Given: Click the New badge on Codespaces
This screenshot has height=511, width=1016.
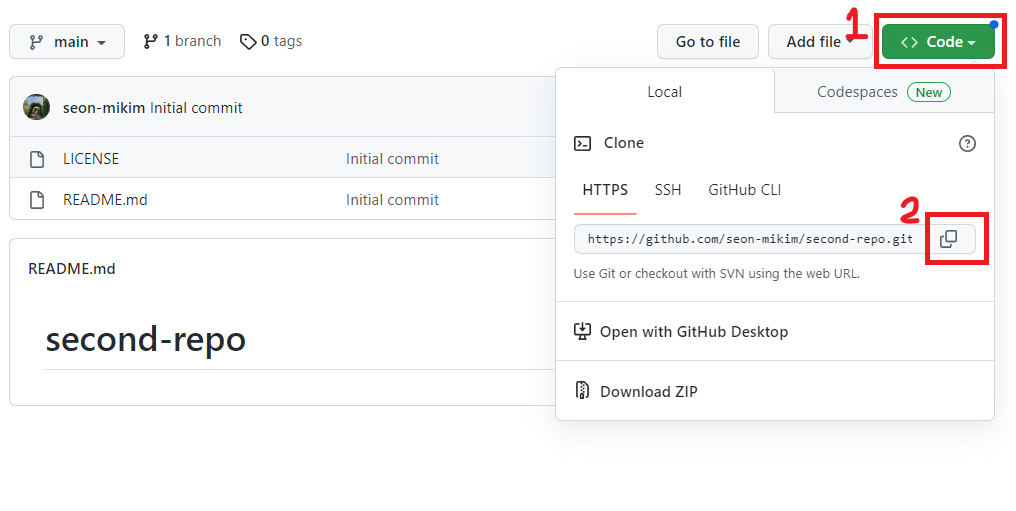Looking at the screenshot, I should tap(929, 92).
